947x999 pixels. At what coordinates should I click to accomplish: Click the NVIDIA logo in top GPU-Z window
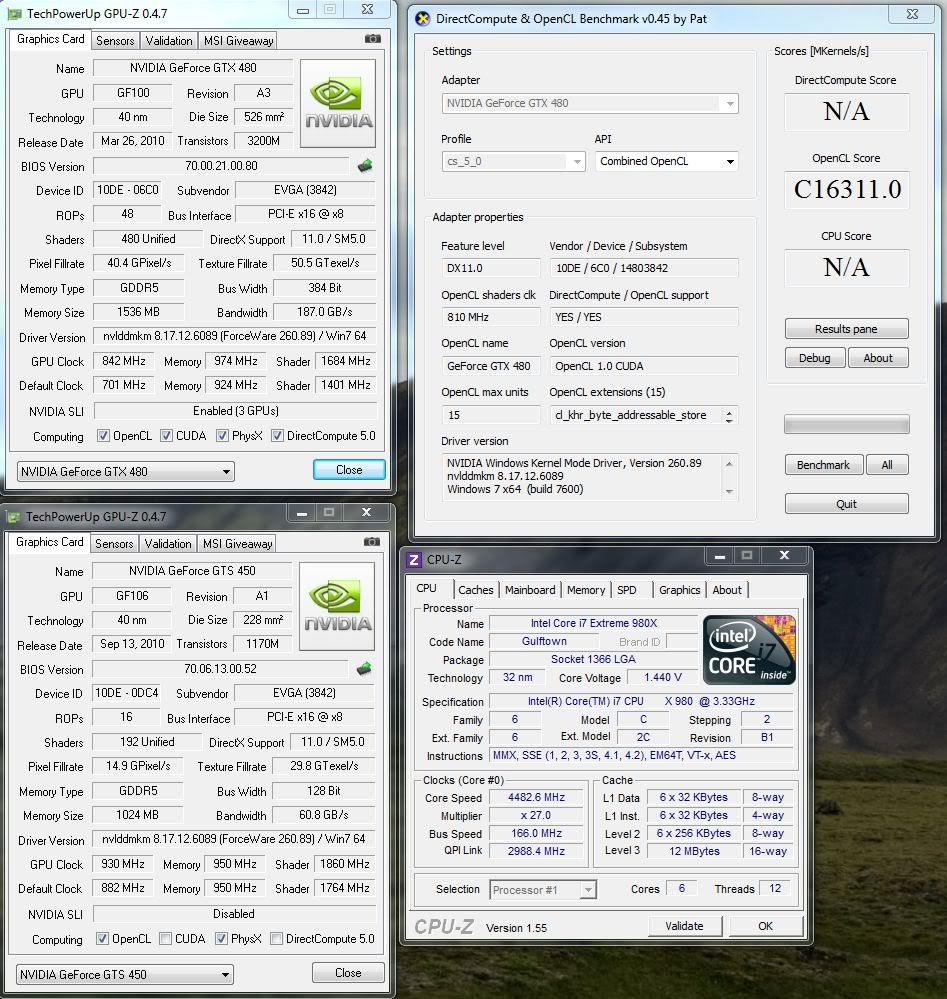pyautogui.click(x=339, y=104)
